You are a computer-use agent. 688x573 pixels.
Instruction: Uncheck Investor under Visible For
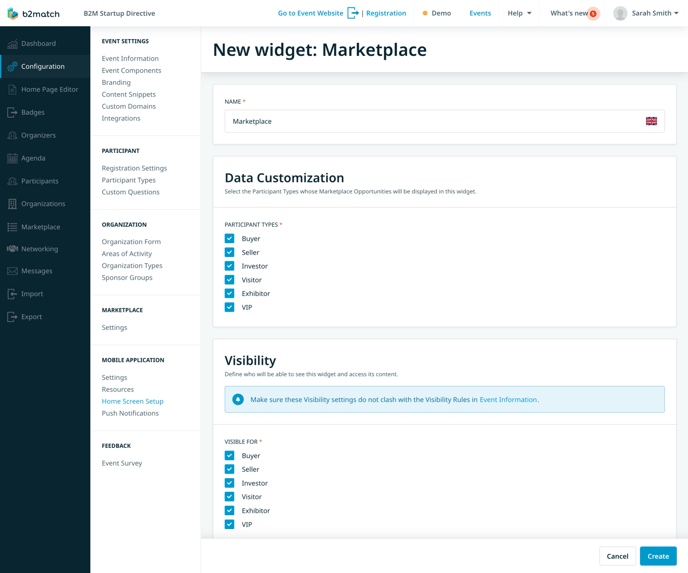click(x=229, y=483)
